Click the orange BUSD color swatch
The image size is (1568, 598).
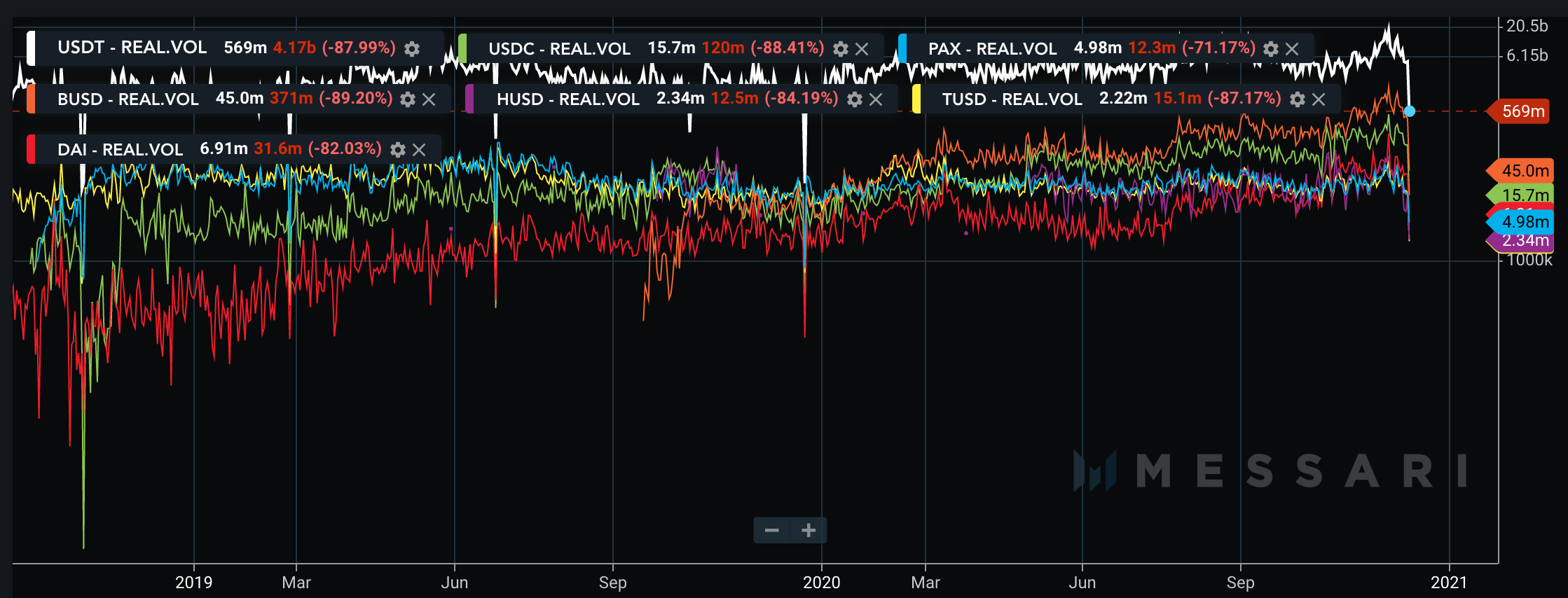[31, 99]
